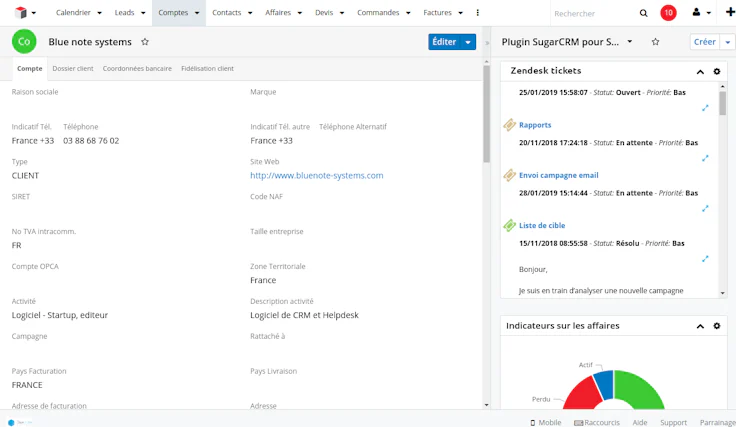736x427 pixels.
Task: Click Aide in the footer
Action: pyautogui.click(x=640, y=423)
